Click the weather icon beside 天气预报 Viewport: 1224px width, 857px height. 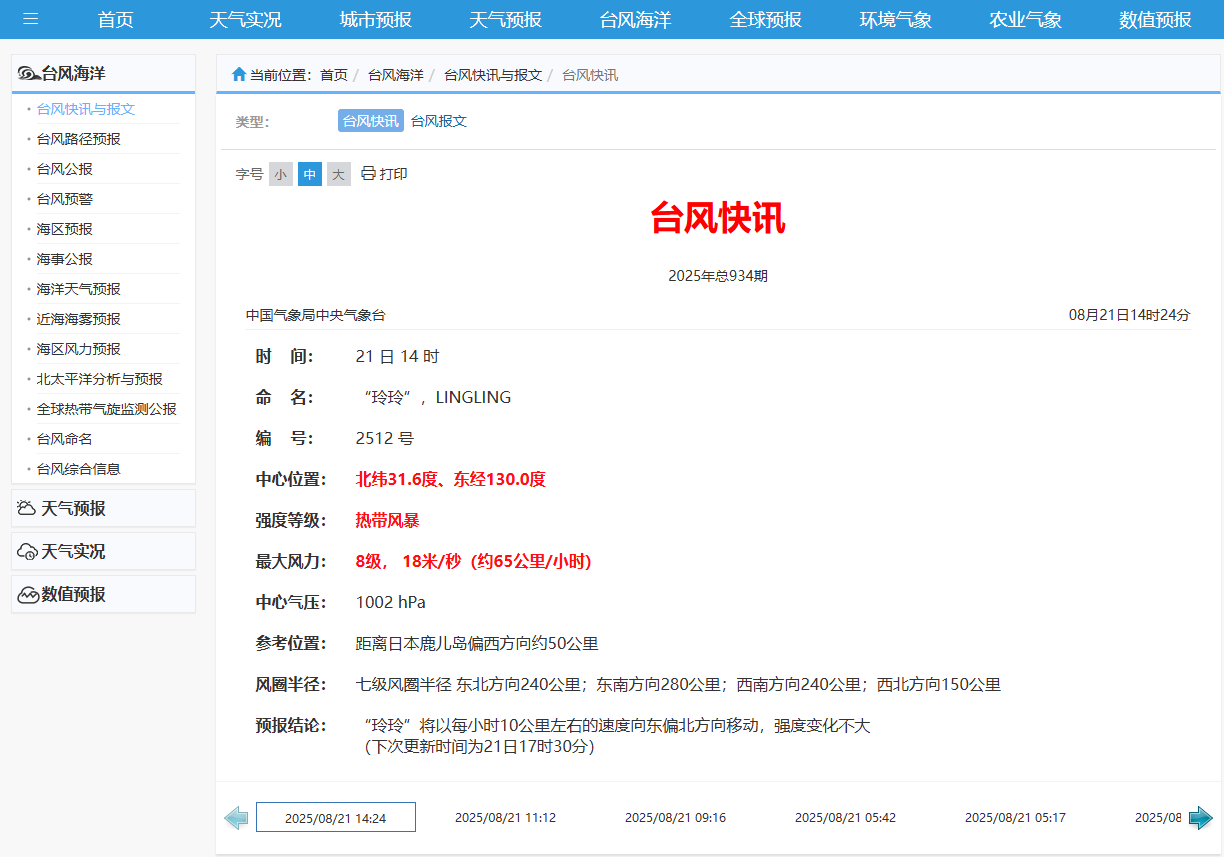pos(27,509)
